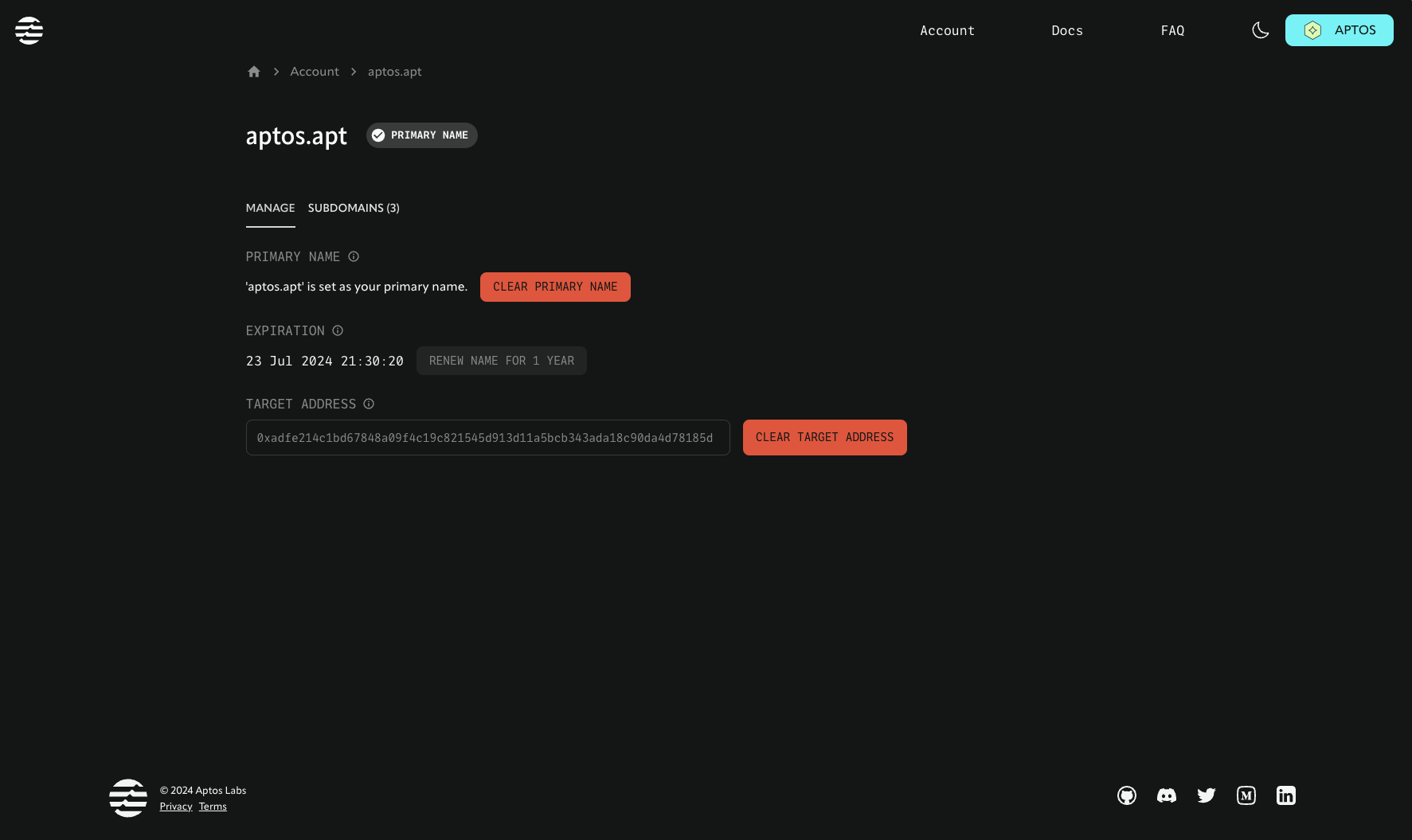
Task: Click the Primary Name badge
Action: tap(421, 135)
